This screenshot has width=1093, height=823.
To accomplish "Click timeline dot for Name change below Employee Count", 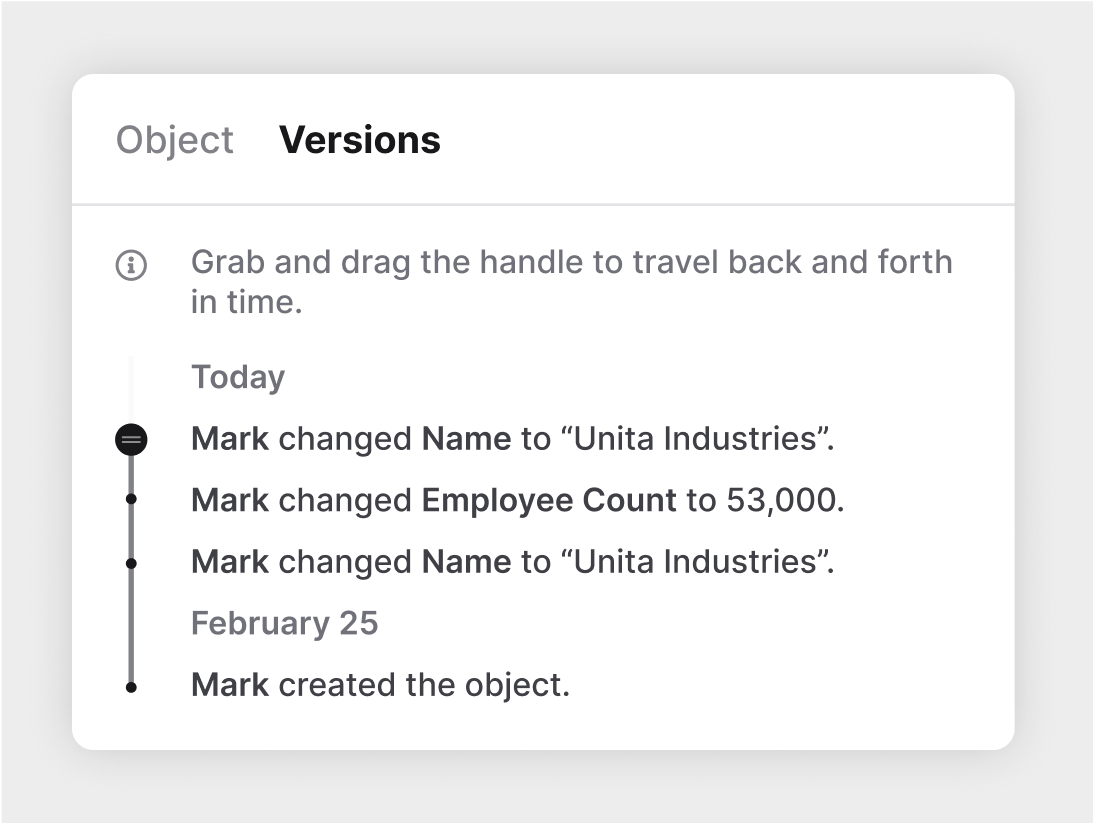I will [x=131, y=563].
